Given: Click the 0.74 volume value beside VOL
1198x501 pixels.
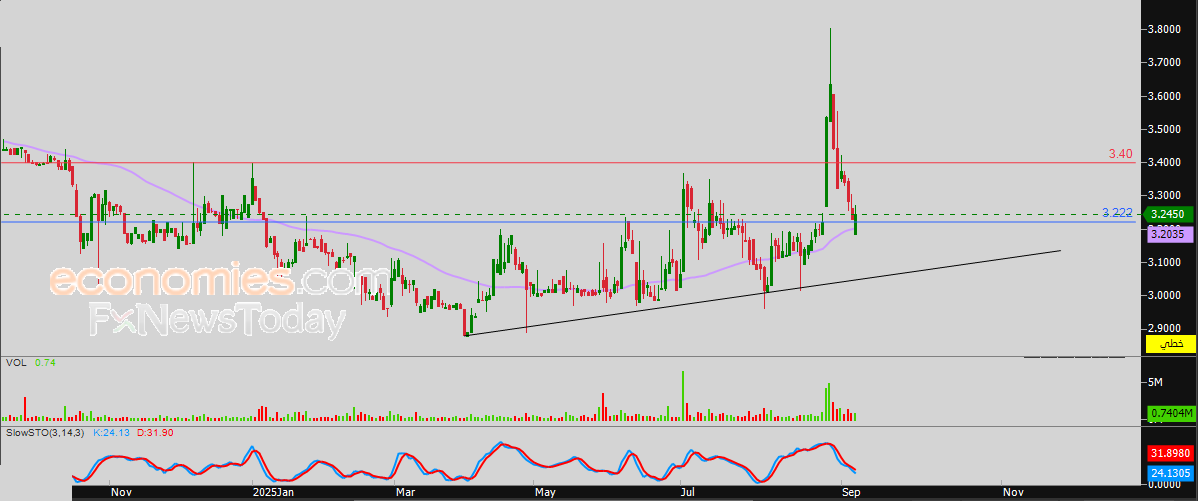Looking at the screenshot, I should [x=44, y=364].
